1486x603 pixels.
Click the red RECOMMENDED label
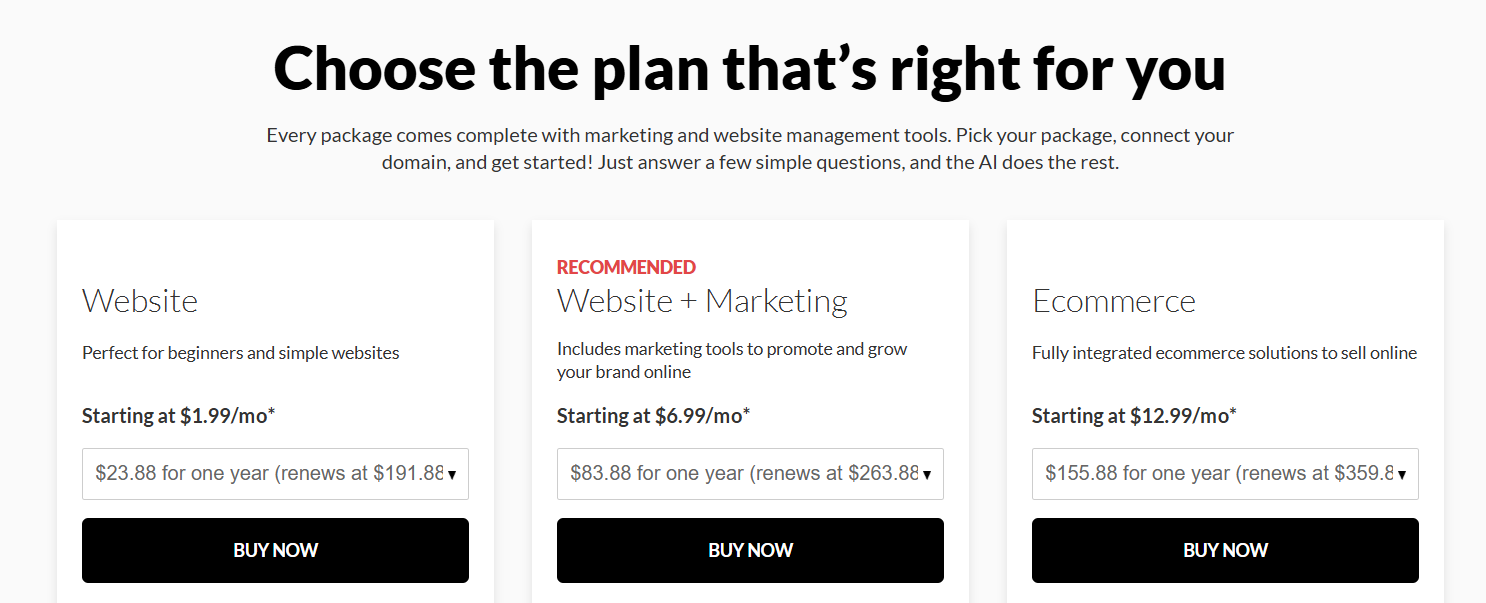tap(626, 267)
